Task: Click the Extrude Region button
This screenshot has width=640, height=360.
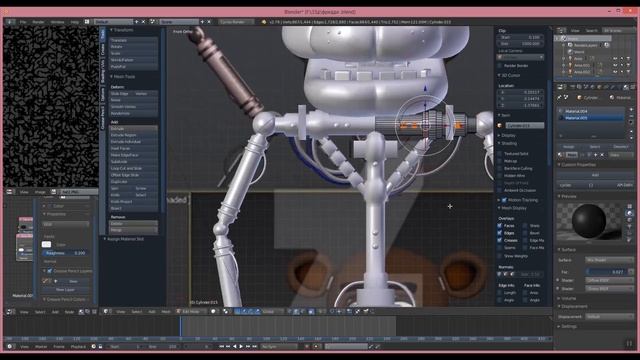Action: point(133,135)
